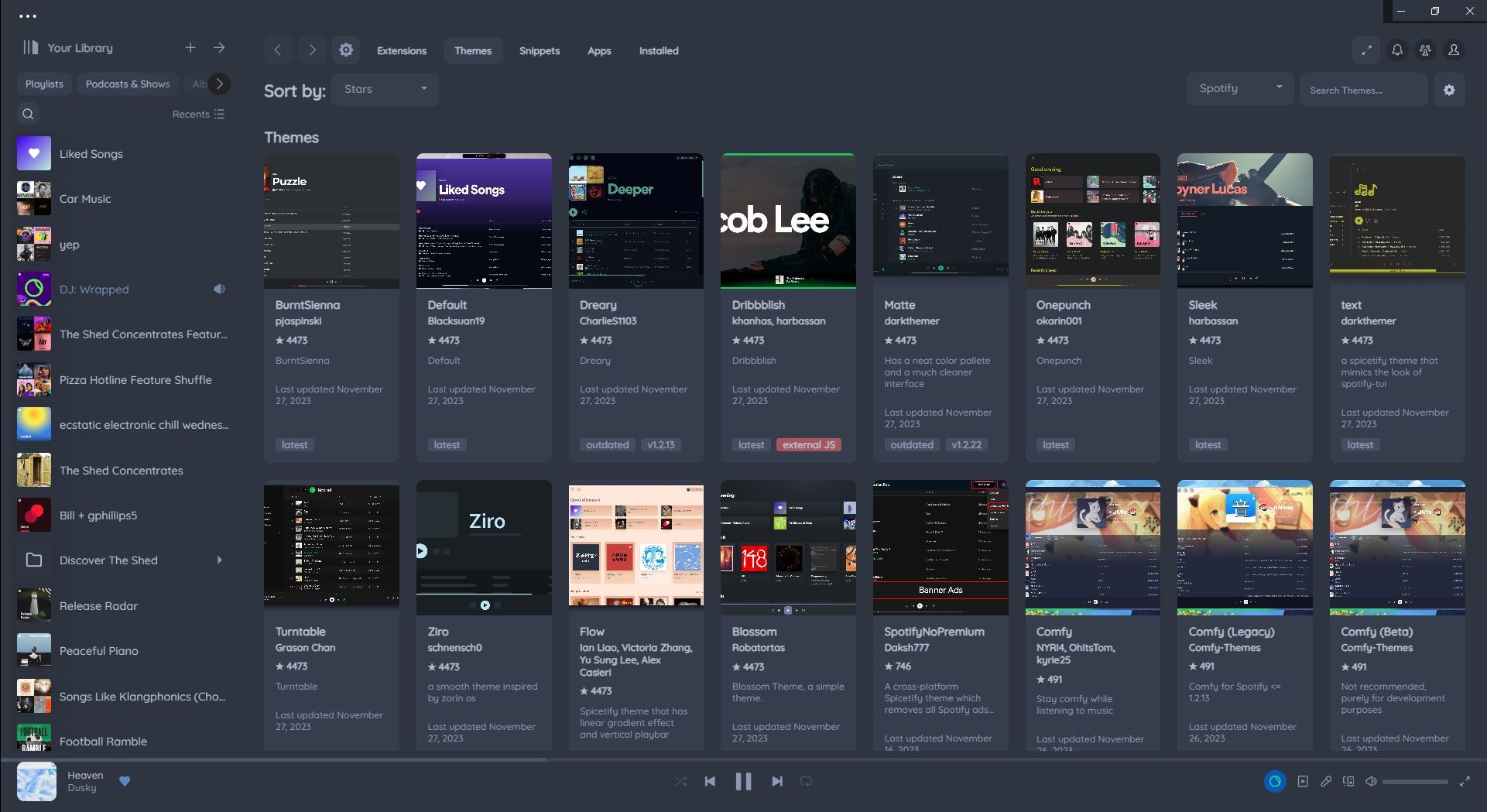Enable repeat mode
1487x812 pixels.
tap(806, 781)
